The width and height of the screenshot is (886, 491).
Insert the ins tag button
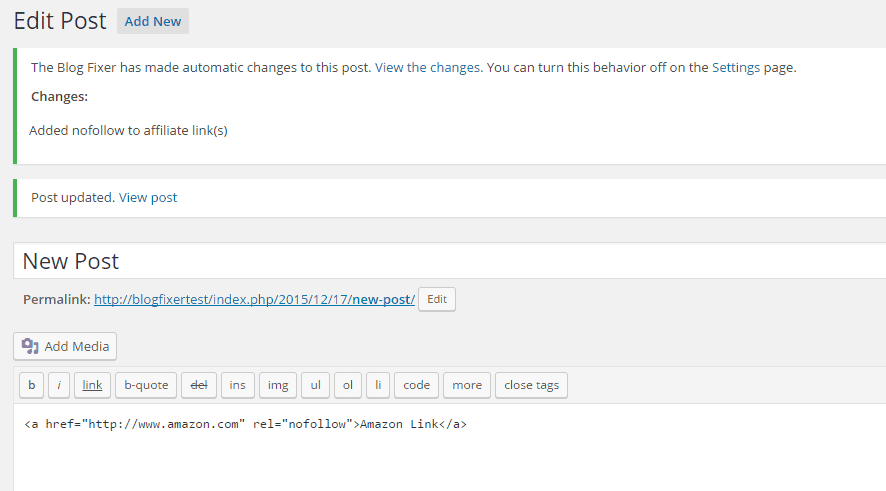point(237,385)
